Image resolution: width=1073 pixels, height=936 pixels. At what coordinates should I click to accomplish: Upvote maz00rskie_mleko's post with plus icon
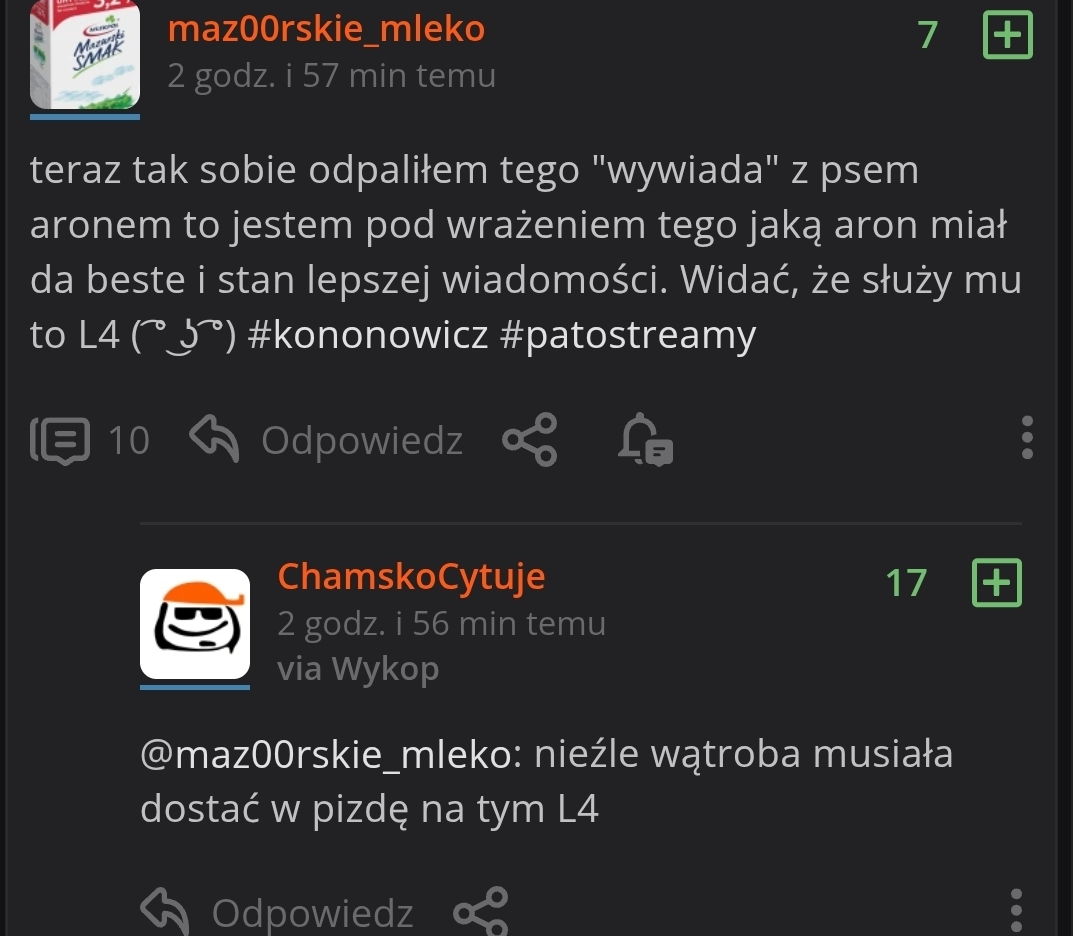click(x=1007, y=35)
